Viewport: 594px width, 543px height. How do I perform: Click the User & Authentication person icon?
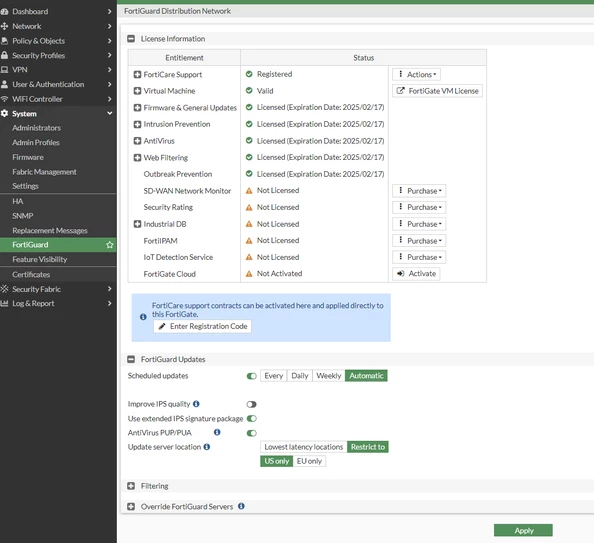pyautogui.click(x=4, y=84)
